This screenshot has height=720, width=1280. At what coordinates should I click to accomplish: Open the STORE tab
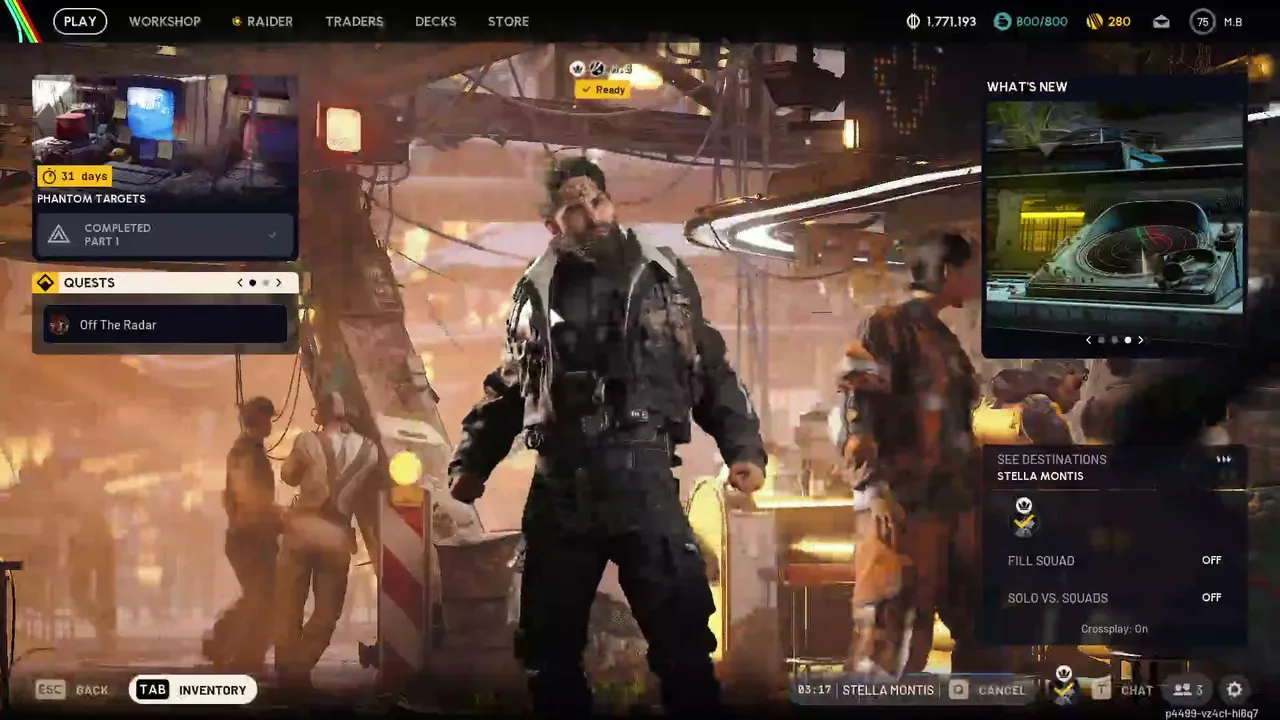pyautogui.click(x=508, y=21)
